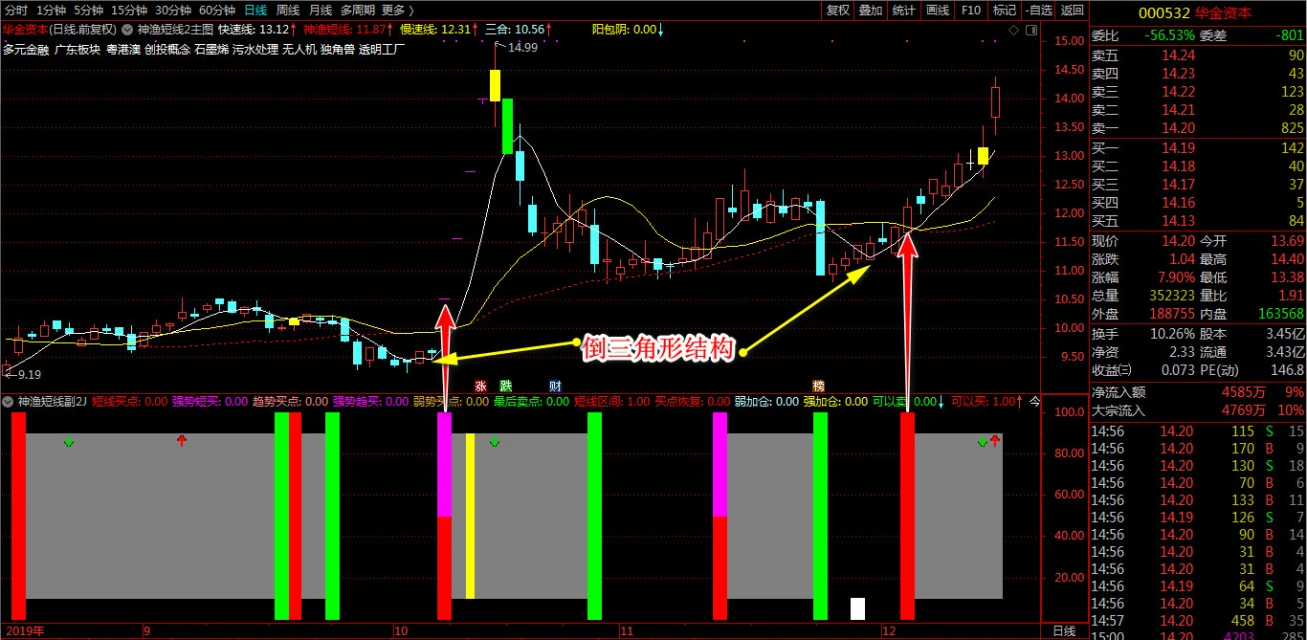Open the 无人机 concept tag
The width and height of the screenshot is (1307, 640).
[x=299, y=48]
